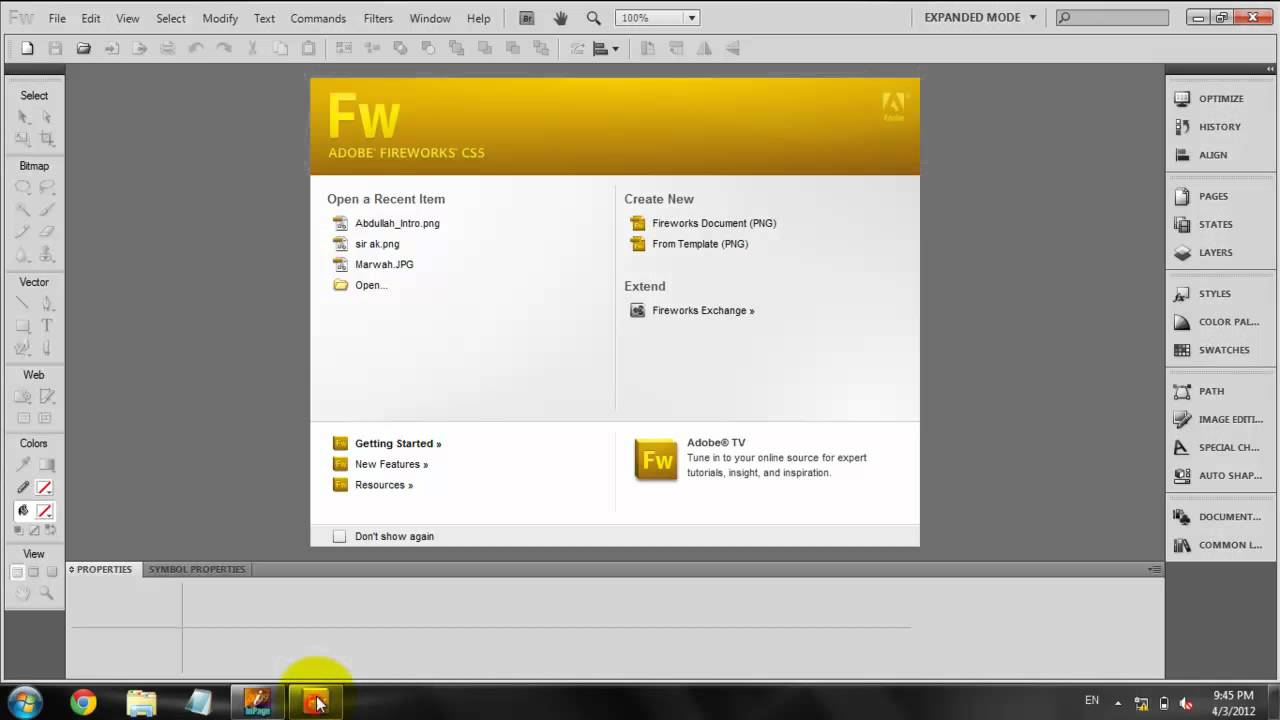Screen dimensions: 1280x720
Task: Open the Modify menu
Action: 220,18
